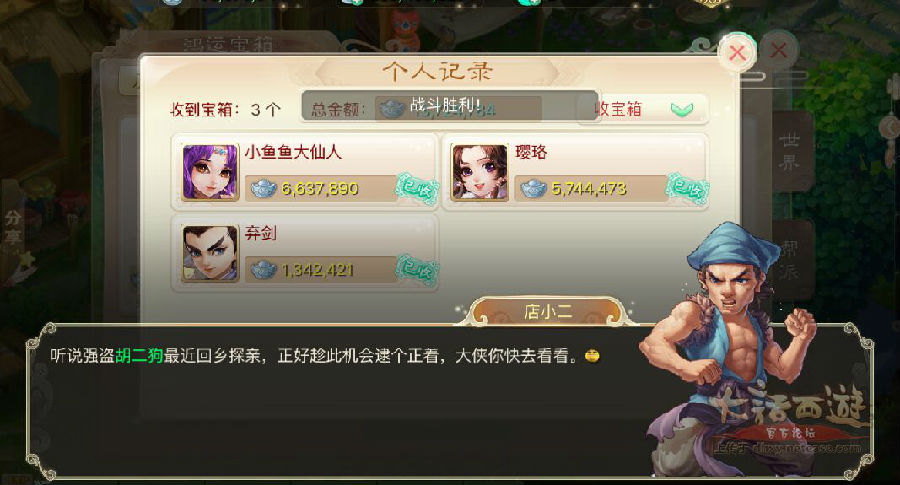
Task: Click the green 胡二狗 name link
Action: click(x=139, y=356)
